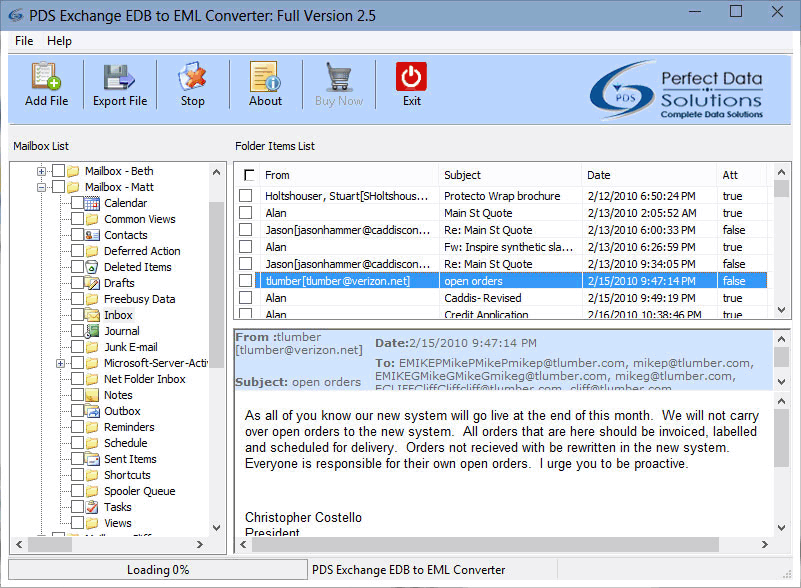
Task: Select the Journal book icon
Action: tap(92, 331)
